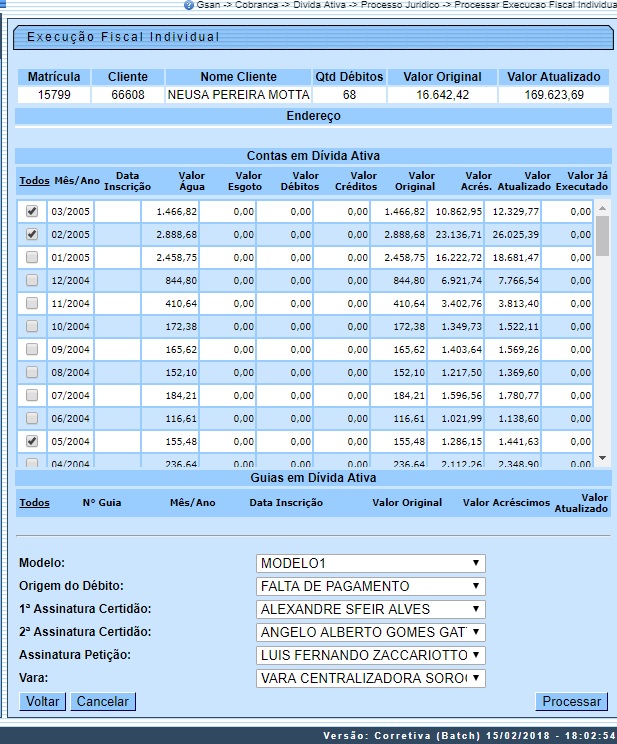Screen dimensions: 617x744
Task: Select the 12/2004 row checkbox
Action: pos(32,280)
